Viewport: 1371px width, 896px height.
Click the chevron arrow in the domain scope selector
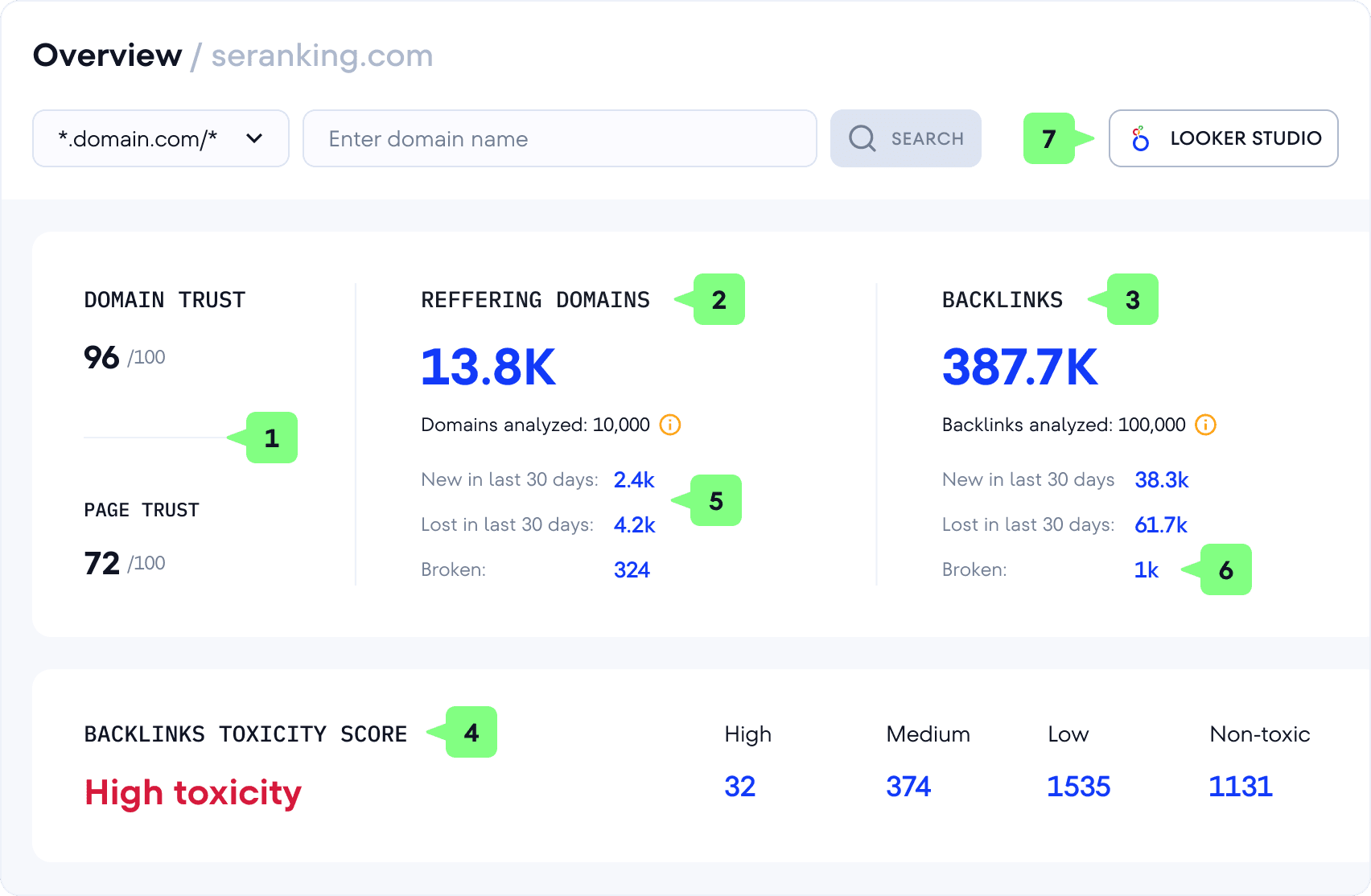coord(254,138)
